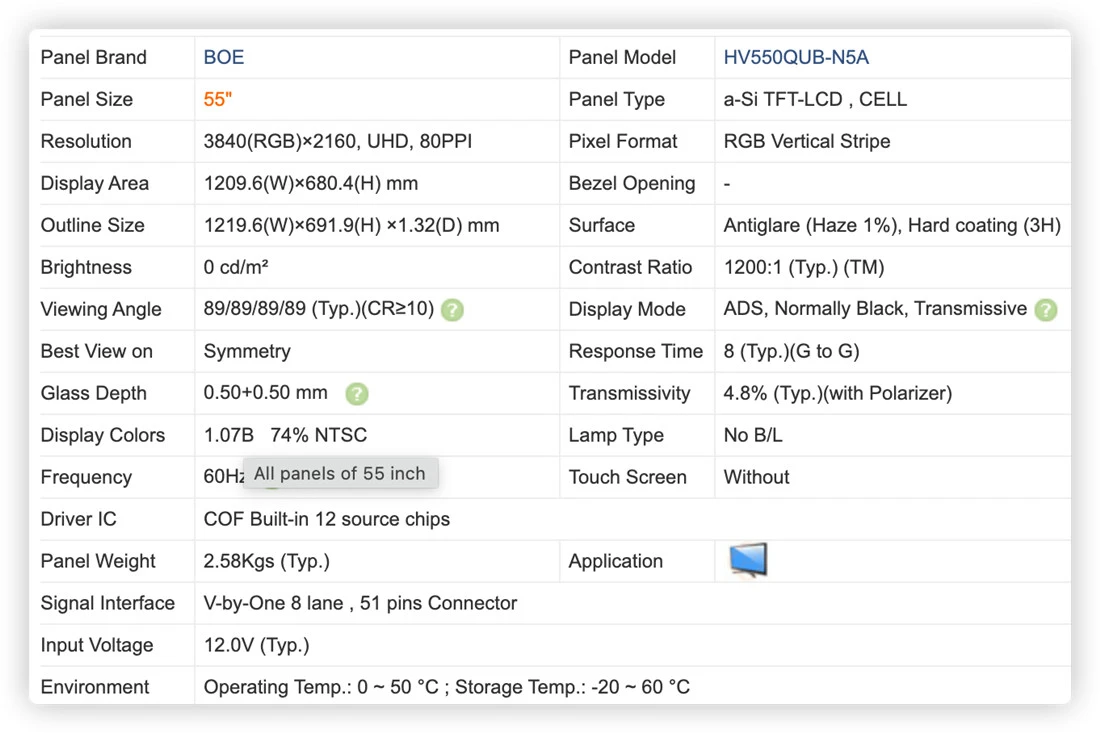The width and height of the screenshot is (1100, 733).
Task: Open the HV550QUB-N5A panel model link
Action: [796, 57]
